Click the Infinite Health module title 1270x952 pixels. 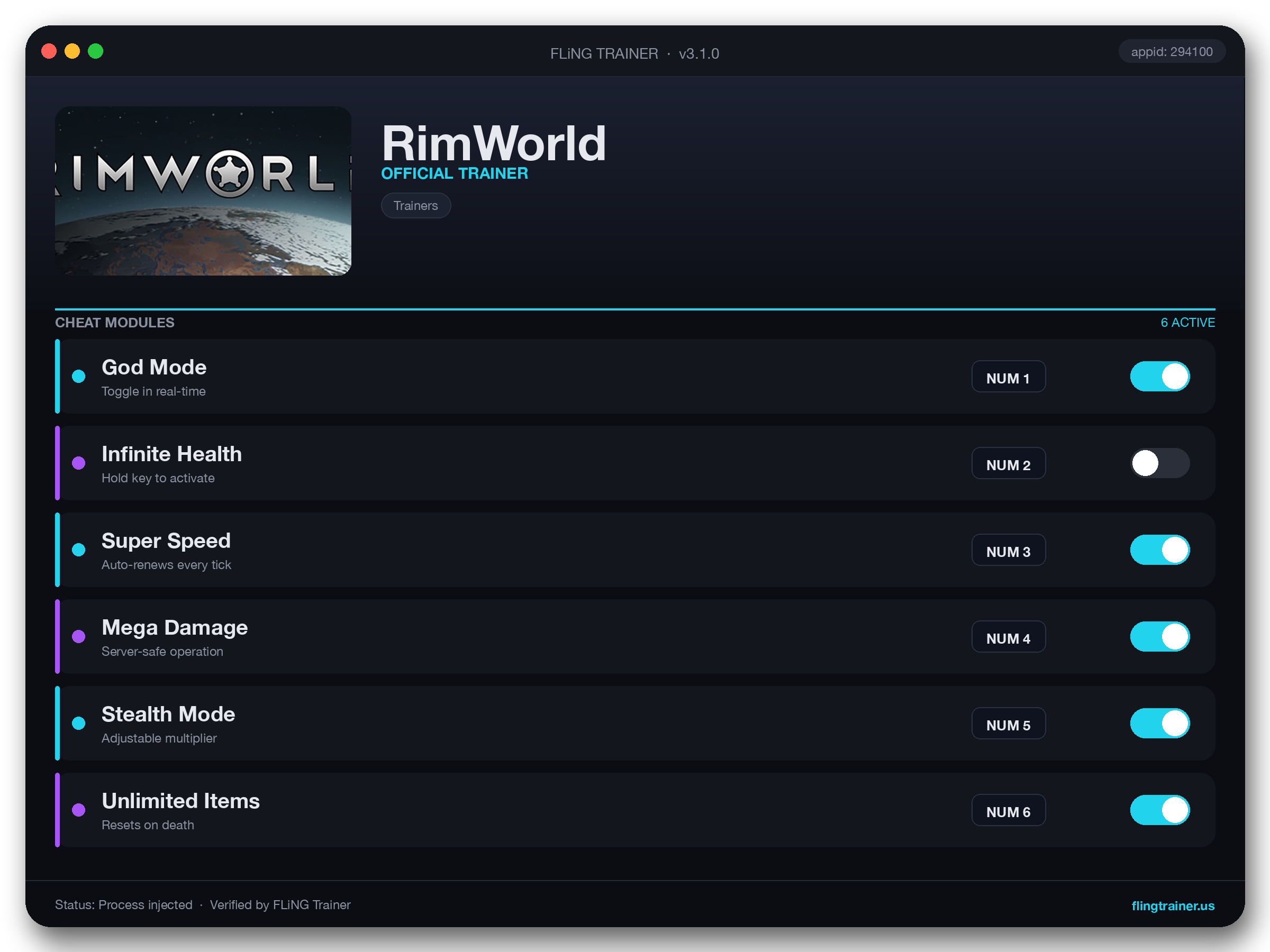(171, 454)
